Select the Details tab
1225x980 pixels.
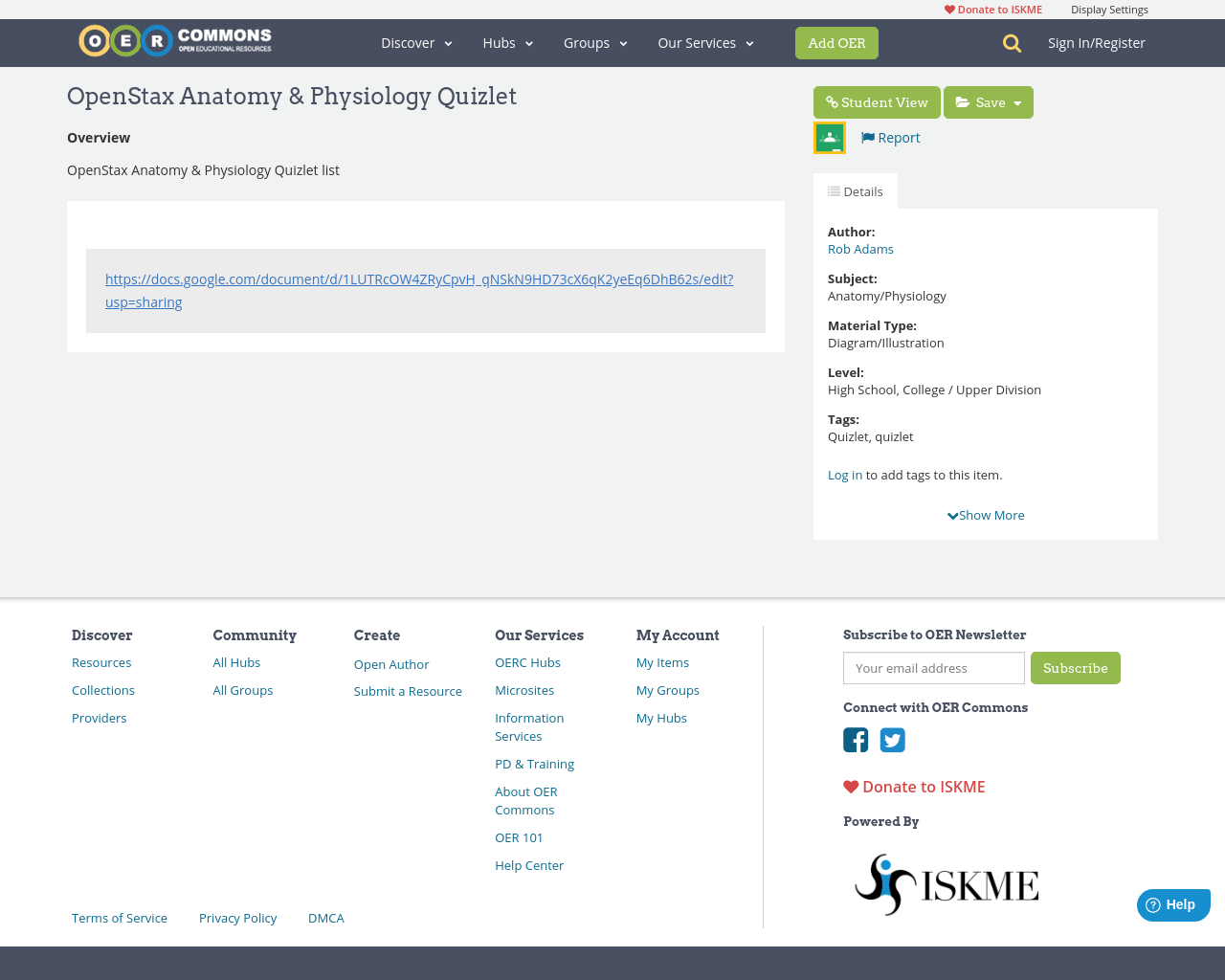point(856,191)
